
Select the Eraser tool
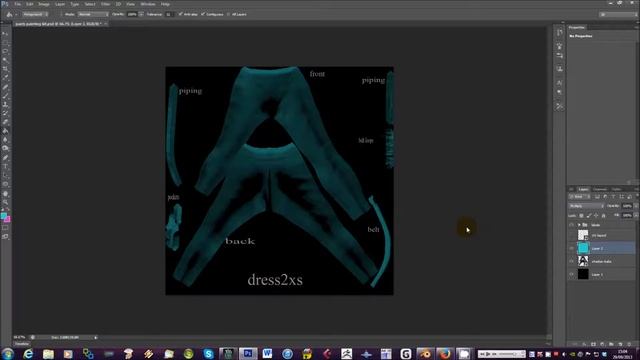click(5, 122)
